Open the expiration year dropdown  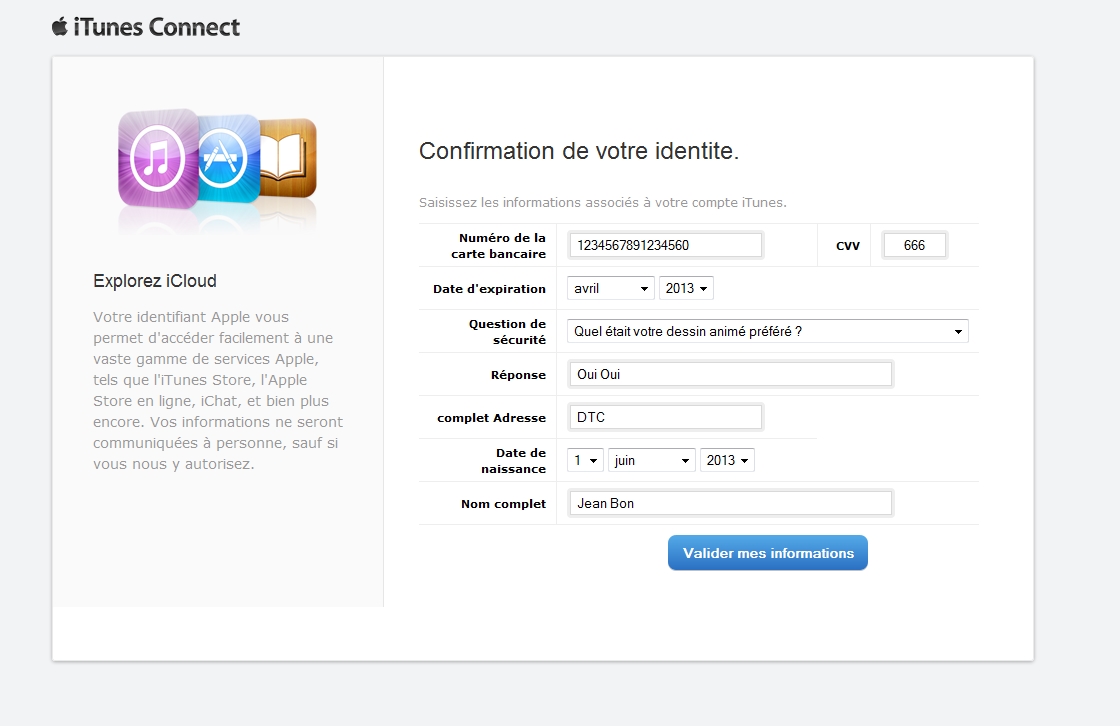click(x=686, y=288)
